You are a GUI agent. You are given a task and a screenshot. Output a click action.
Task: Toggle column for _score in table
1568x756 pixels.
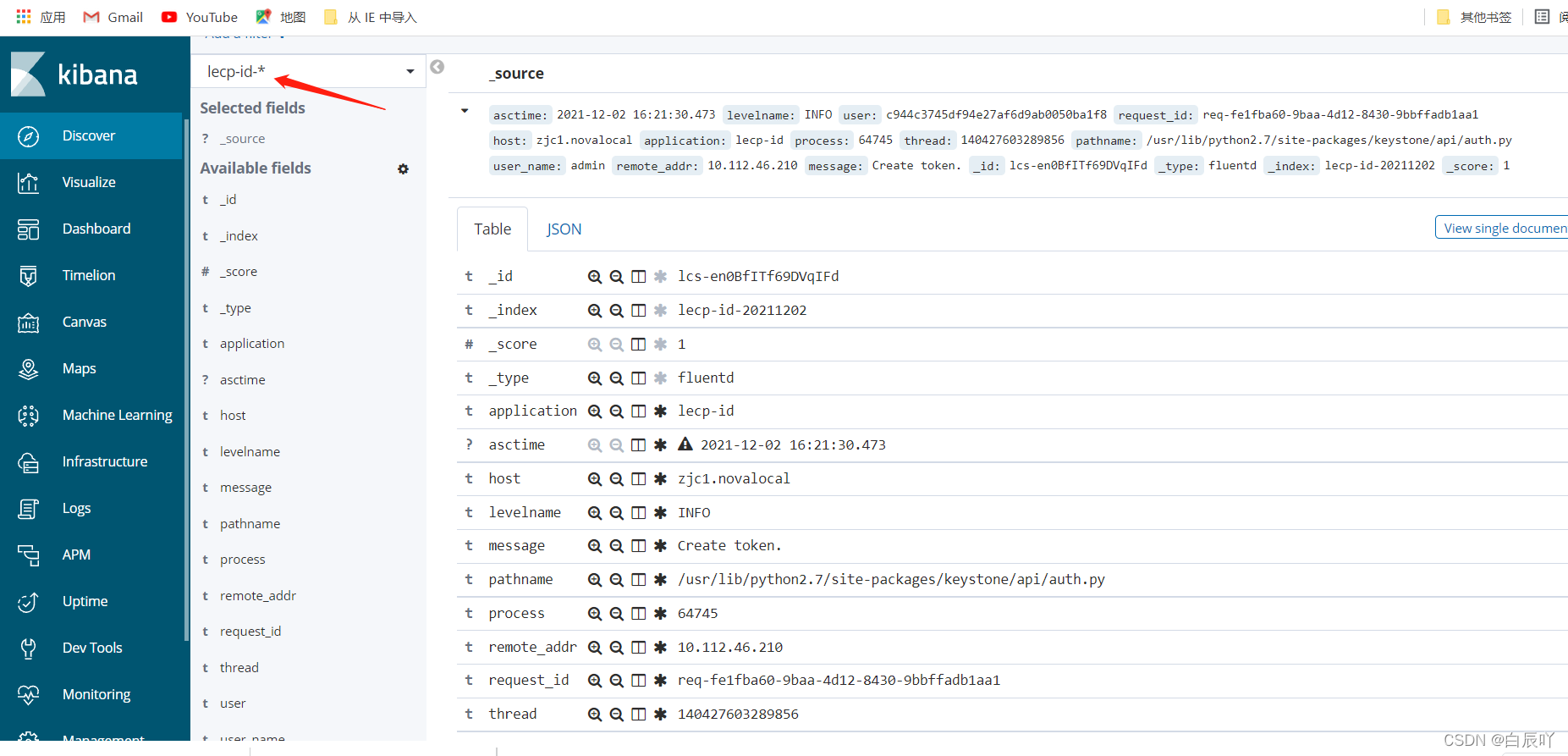point(639,345)
